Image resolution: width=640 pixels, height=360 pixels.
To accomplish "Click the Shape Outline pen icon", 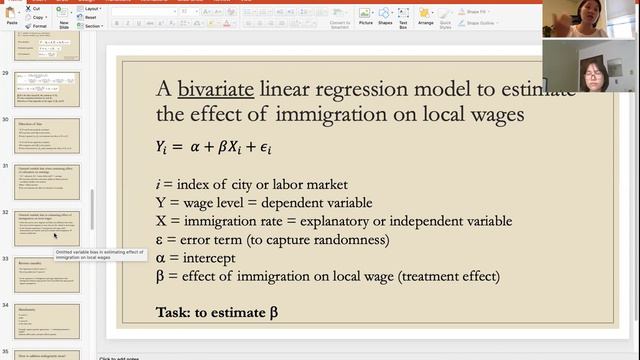I will tap(462, 23).
